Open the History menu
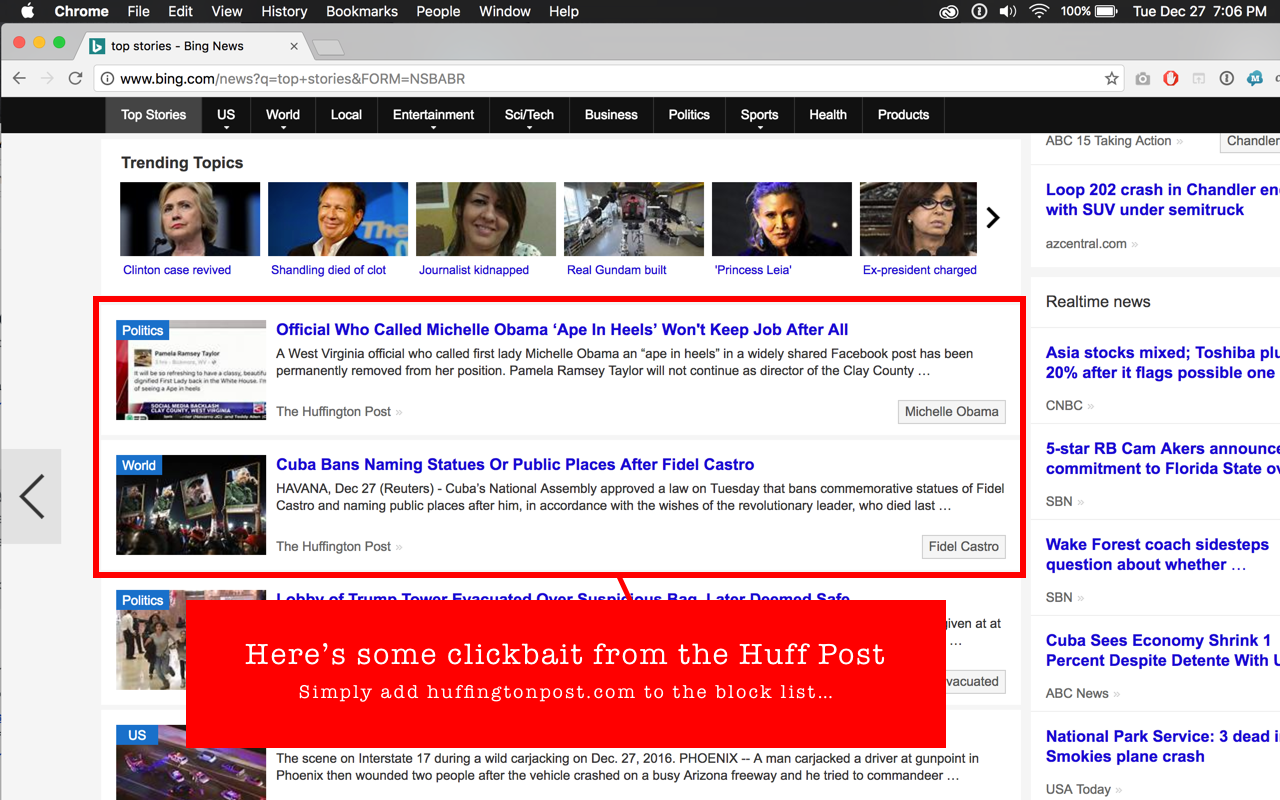 pyautogui.click(x=284, y=11)
